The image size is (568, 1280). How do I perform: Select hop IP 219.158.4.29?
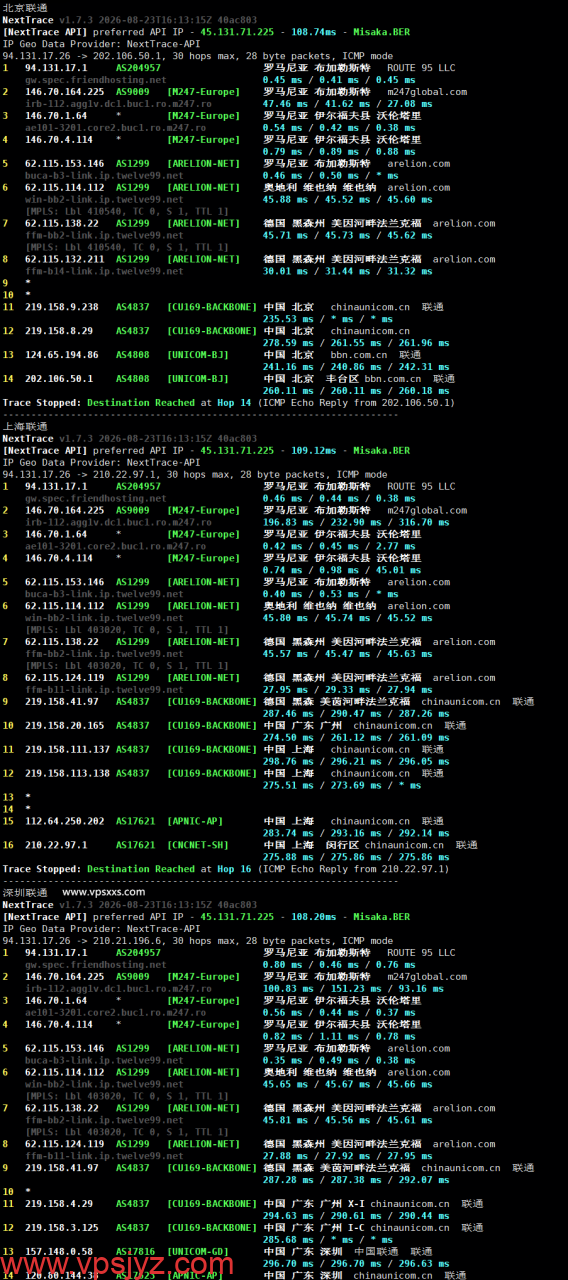click(x=58, y=1203)
